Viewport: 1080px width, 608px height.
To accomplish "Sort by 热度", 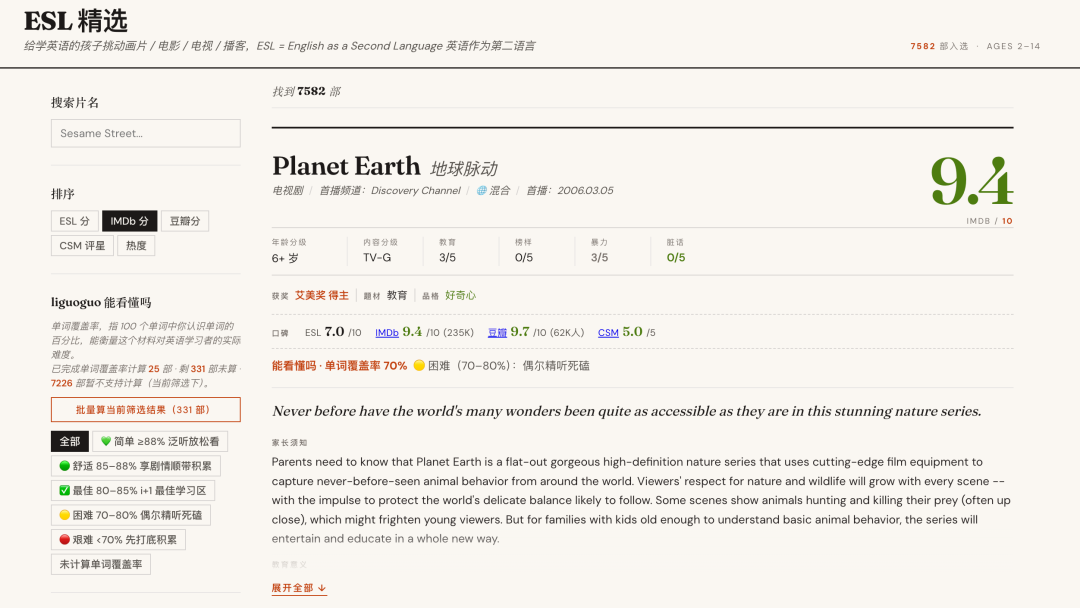I will point(136,246).
